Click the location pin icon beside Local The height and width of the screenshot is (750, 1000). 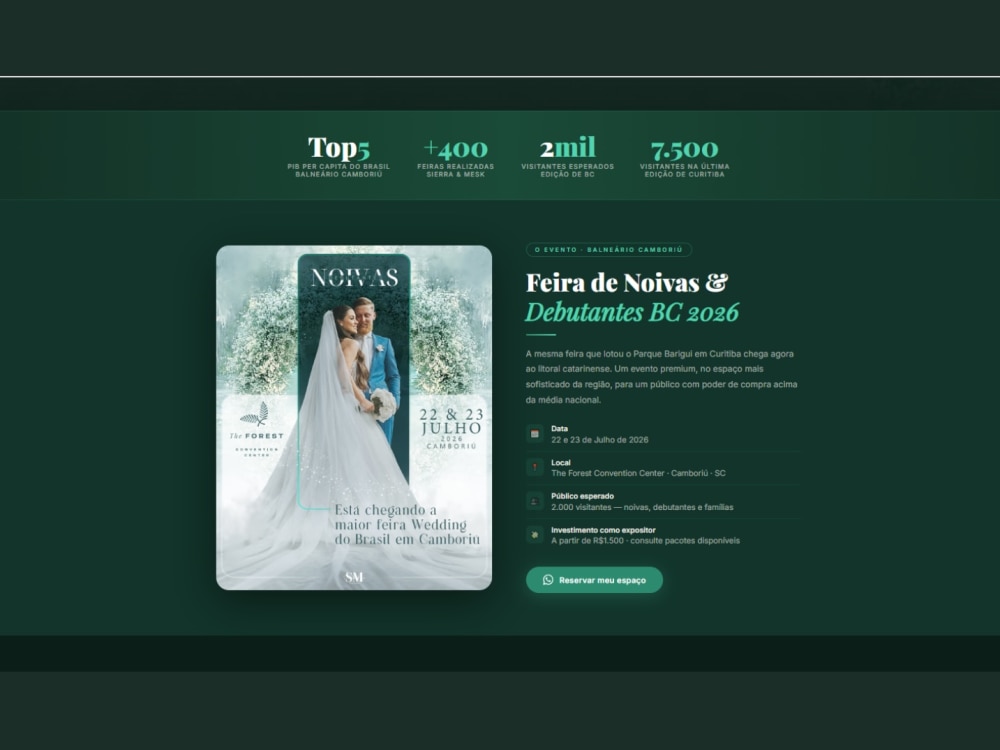coord(534,467)
